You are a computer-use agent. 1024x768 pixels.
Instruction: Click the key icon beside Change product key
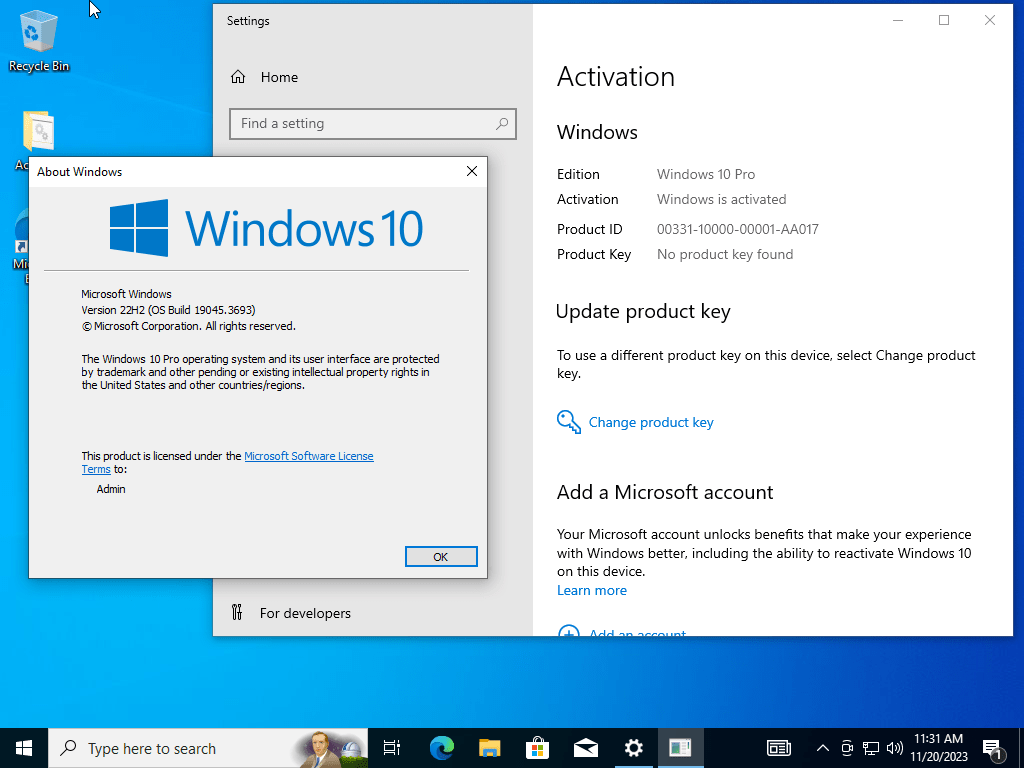coord(569,422)
